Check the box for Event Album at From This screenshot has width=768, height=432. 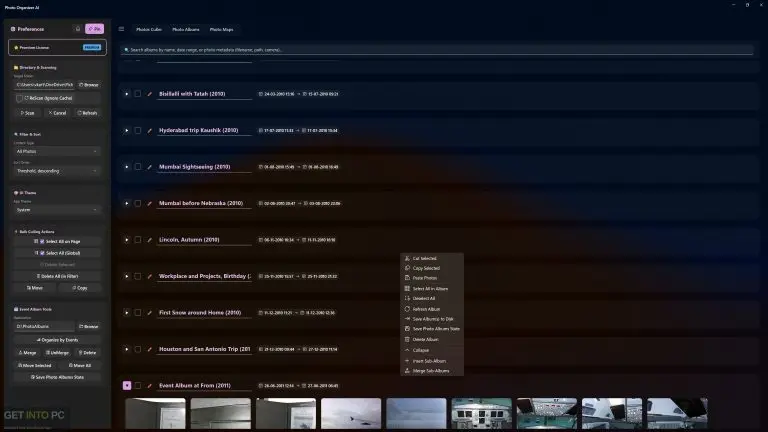click(138, 385)
